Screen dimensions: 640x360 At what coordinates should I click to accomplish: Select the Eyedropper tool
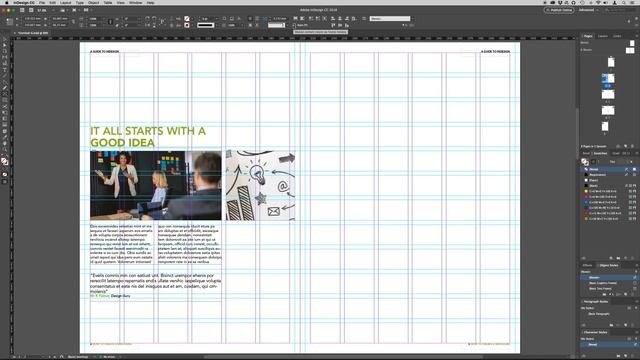click(5, 137)
